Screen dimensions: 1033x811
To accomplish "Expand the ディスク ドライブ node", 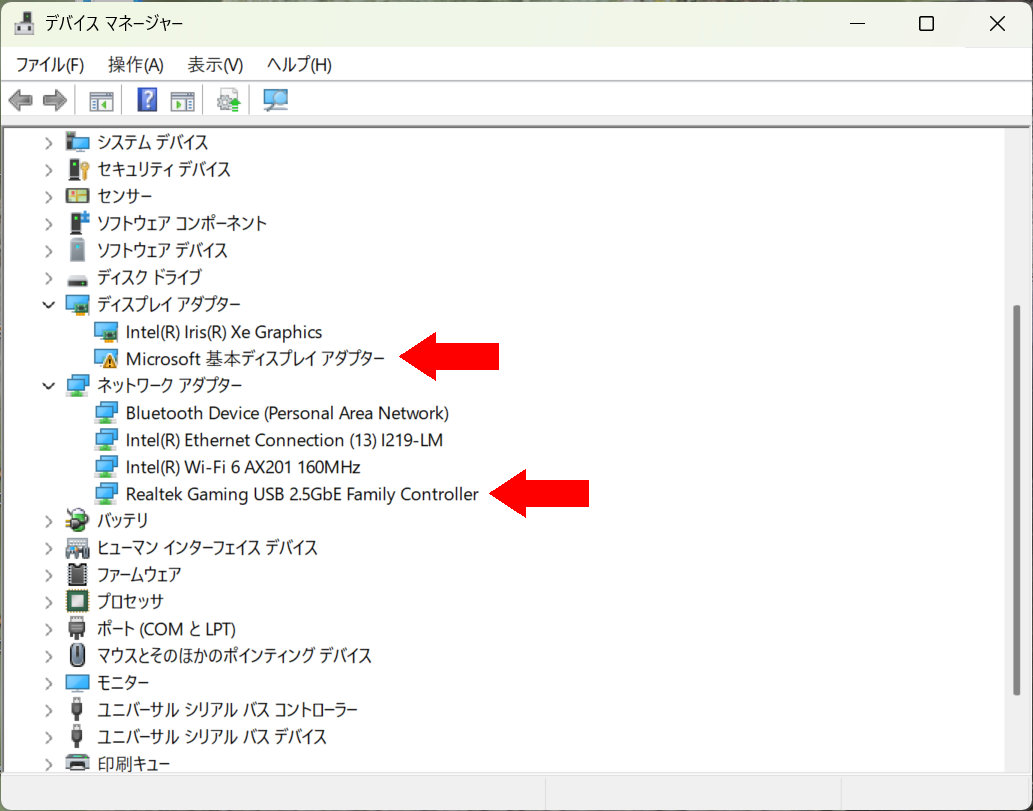I will 49,277.
